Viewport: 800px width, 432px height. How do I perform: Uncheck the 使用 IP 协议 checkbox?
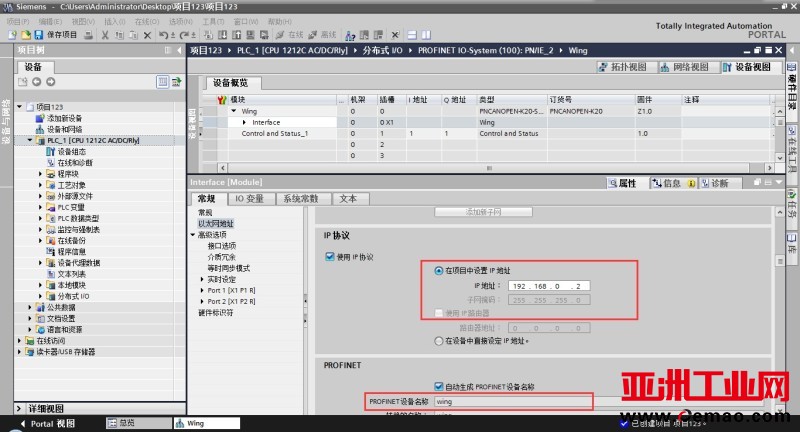(x=330, y=257)
